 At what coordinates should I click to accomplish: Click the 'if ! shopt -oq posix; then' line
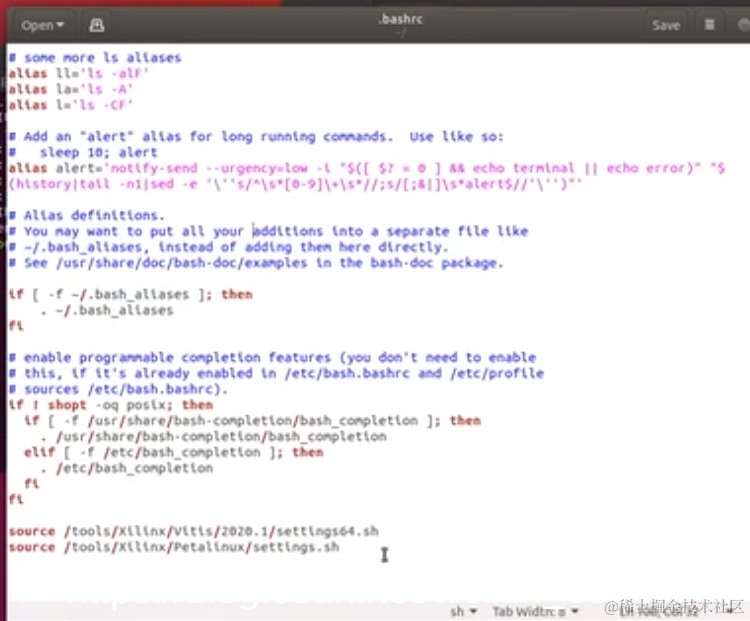(110, 405)
